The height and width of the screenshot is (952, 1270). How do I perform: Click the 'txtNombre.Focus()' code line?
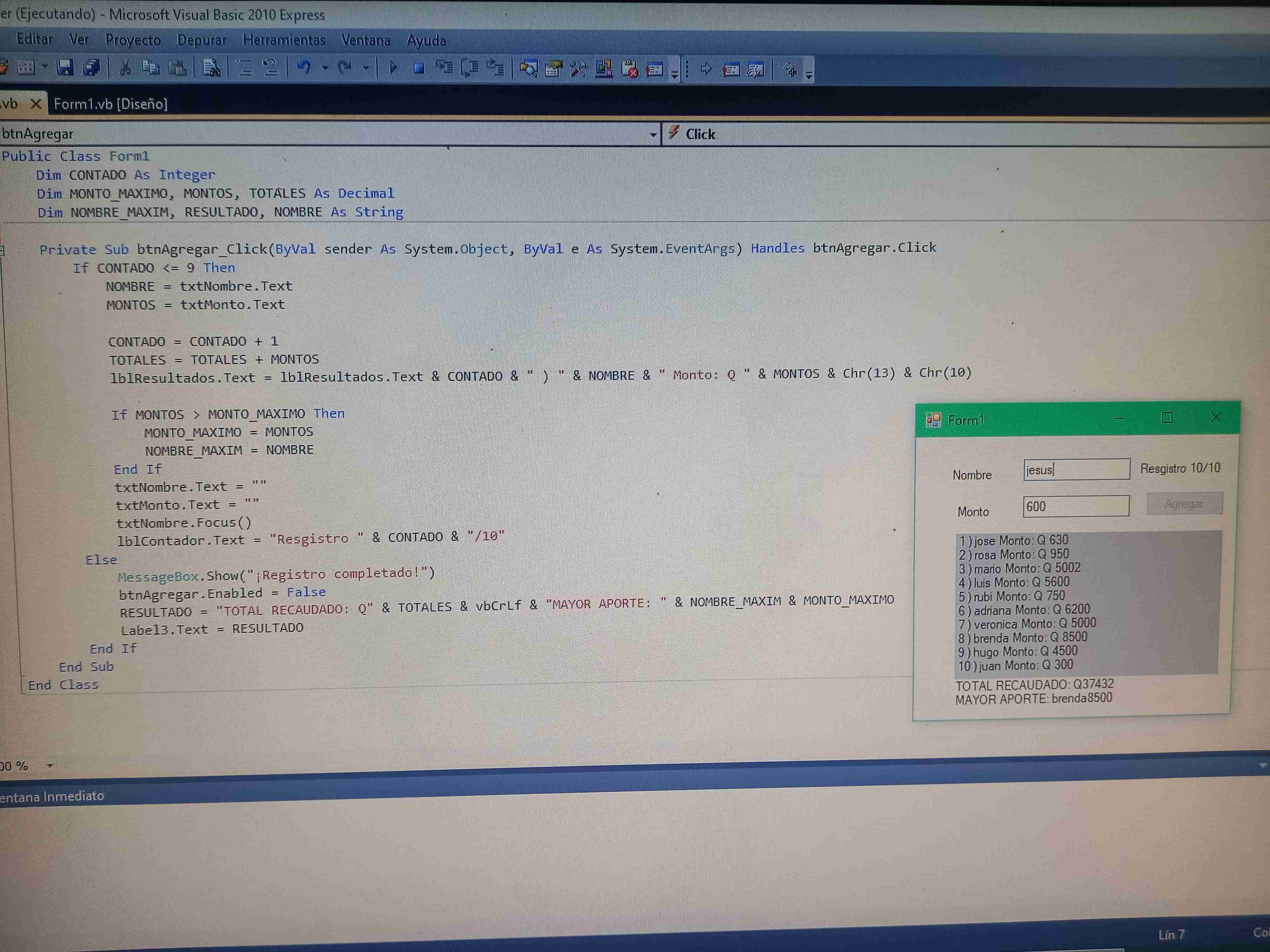coord(184,523)
